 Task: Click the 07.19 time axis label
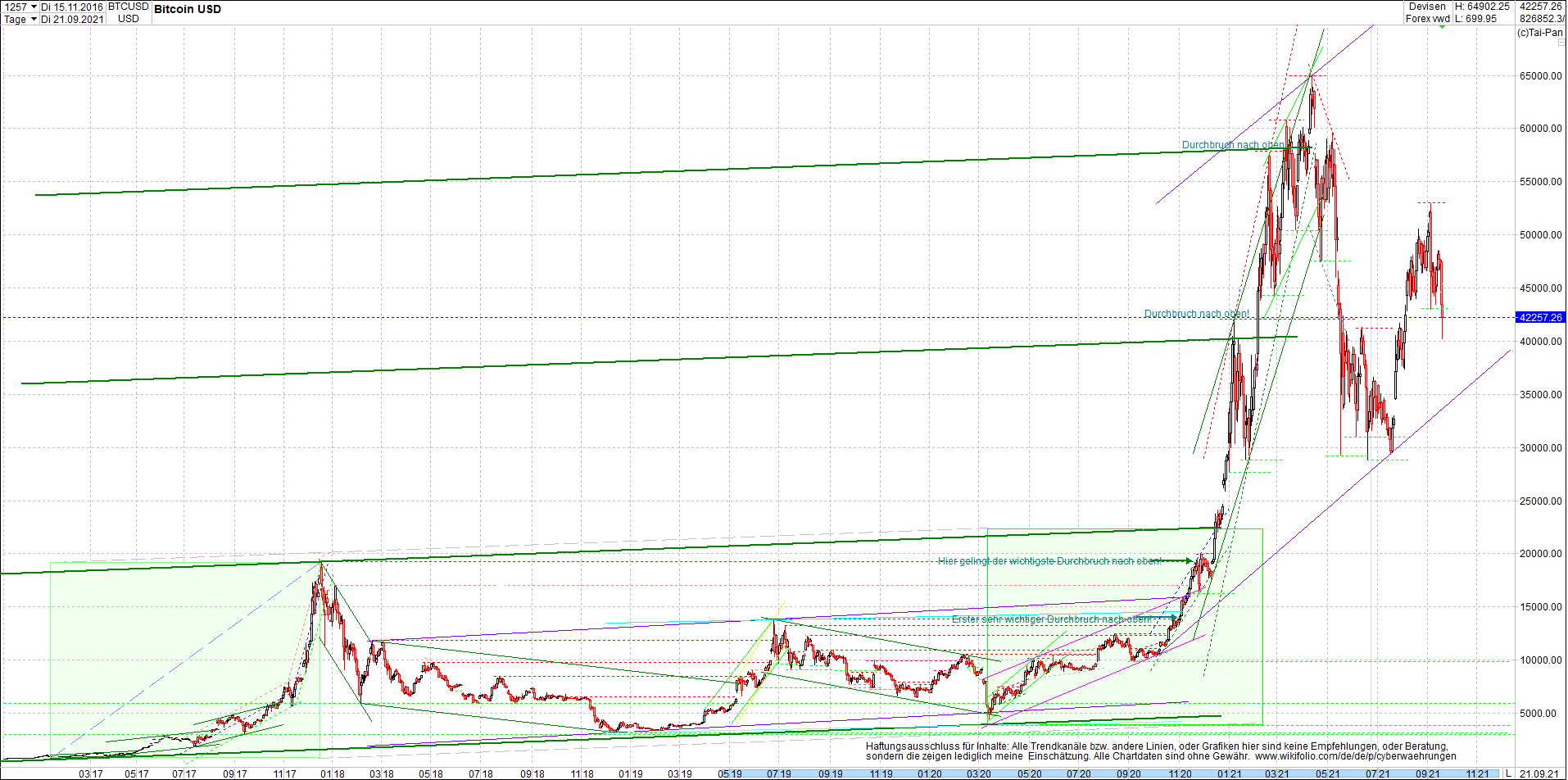[x=779, y=773]
